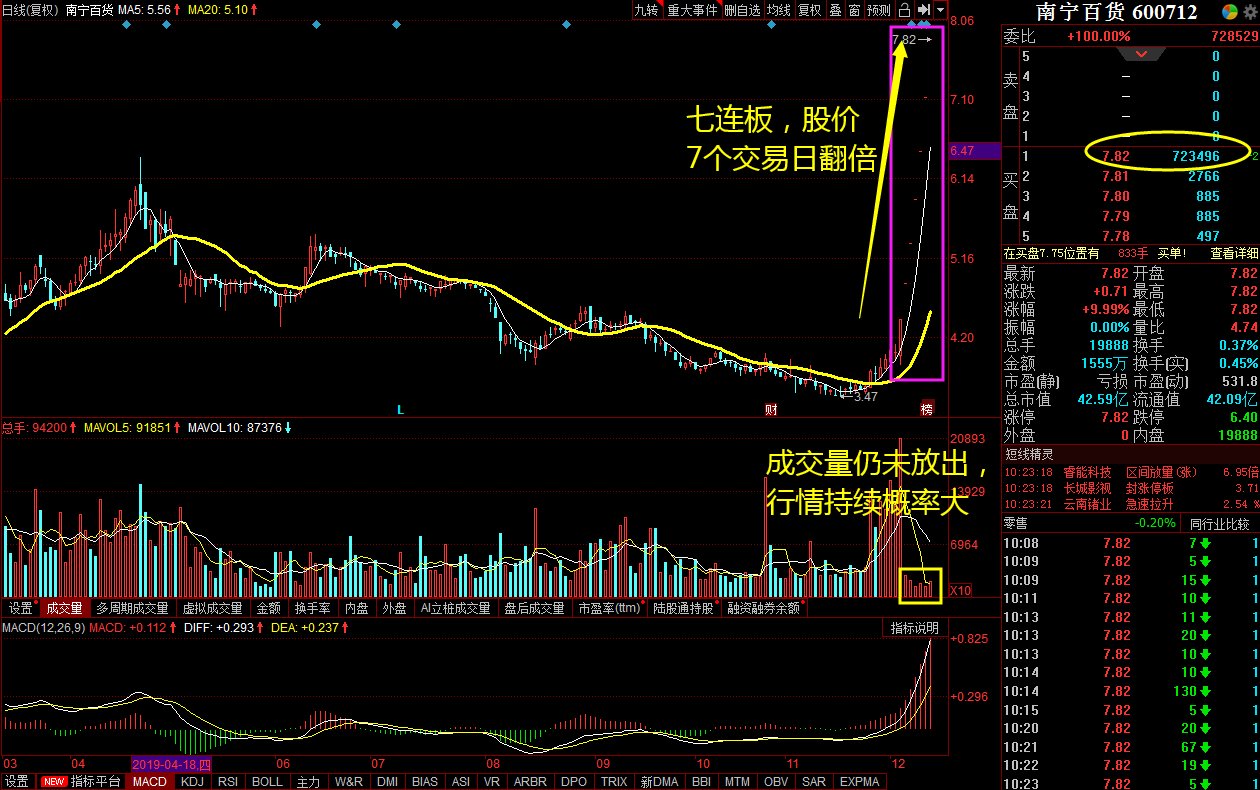Toggle the 均线 moving averages display
1260x790 pixels.
[779, 10]
